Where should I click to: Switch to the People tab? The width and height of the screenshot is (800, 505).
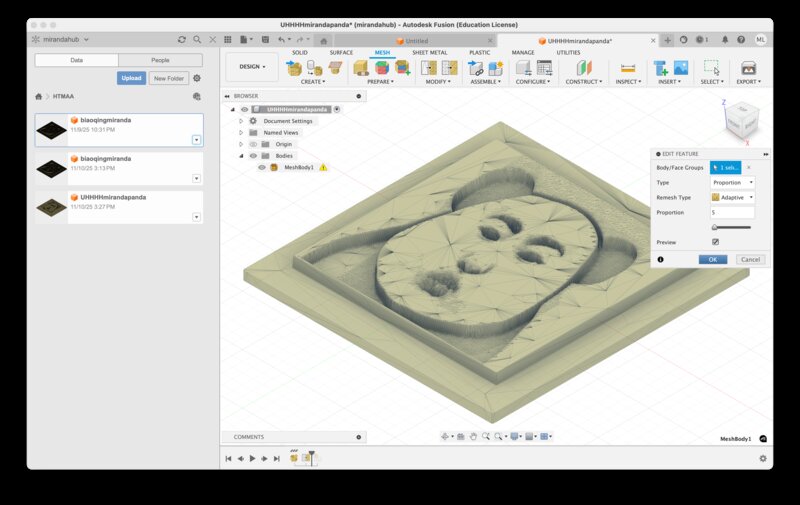pyautogui.click(x=160, y=61)
